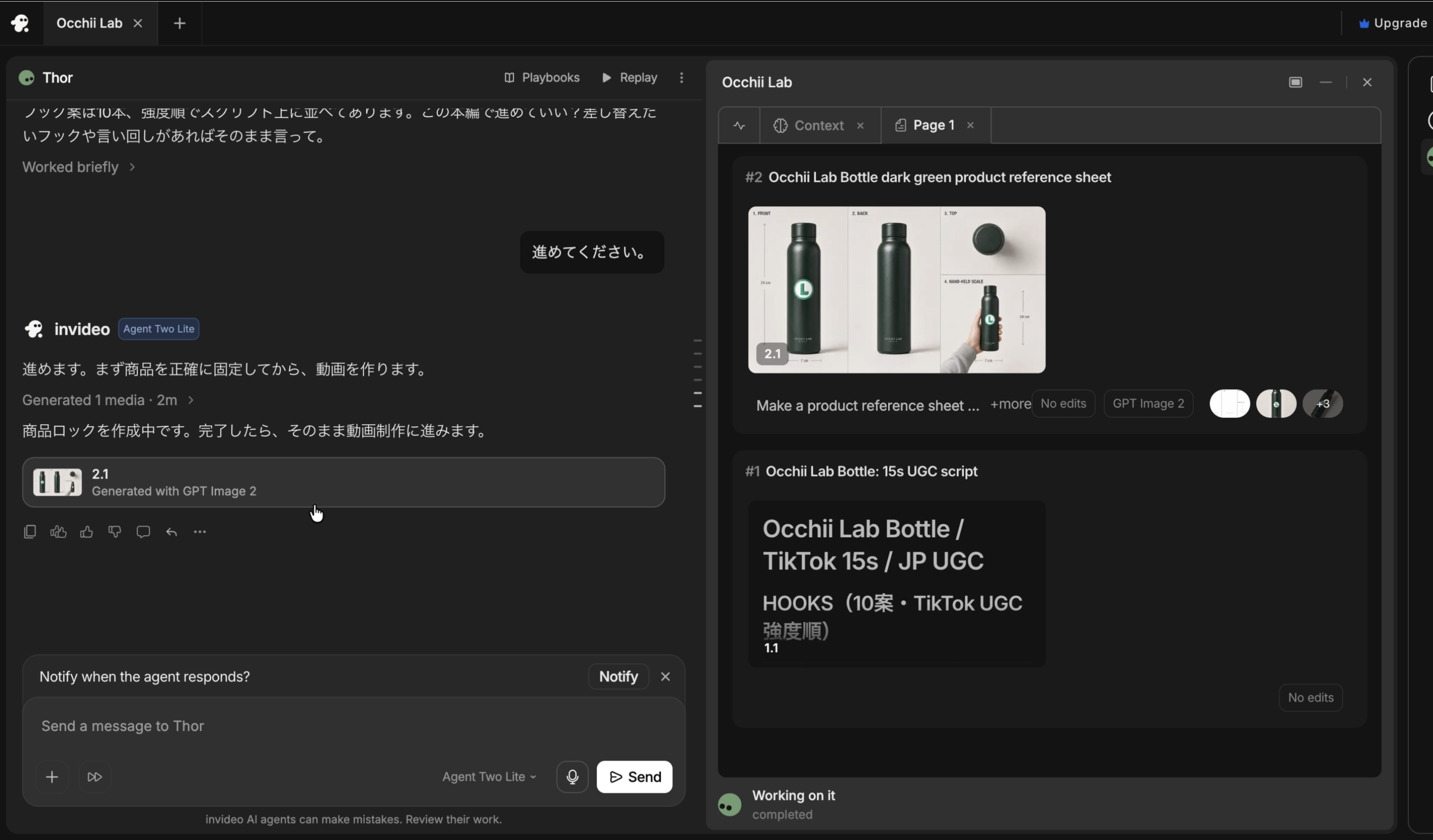
Task: Click Notify to enable agent notifications
Action: click(618, 677)
